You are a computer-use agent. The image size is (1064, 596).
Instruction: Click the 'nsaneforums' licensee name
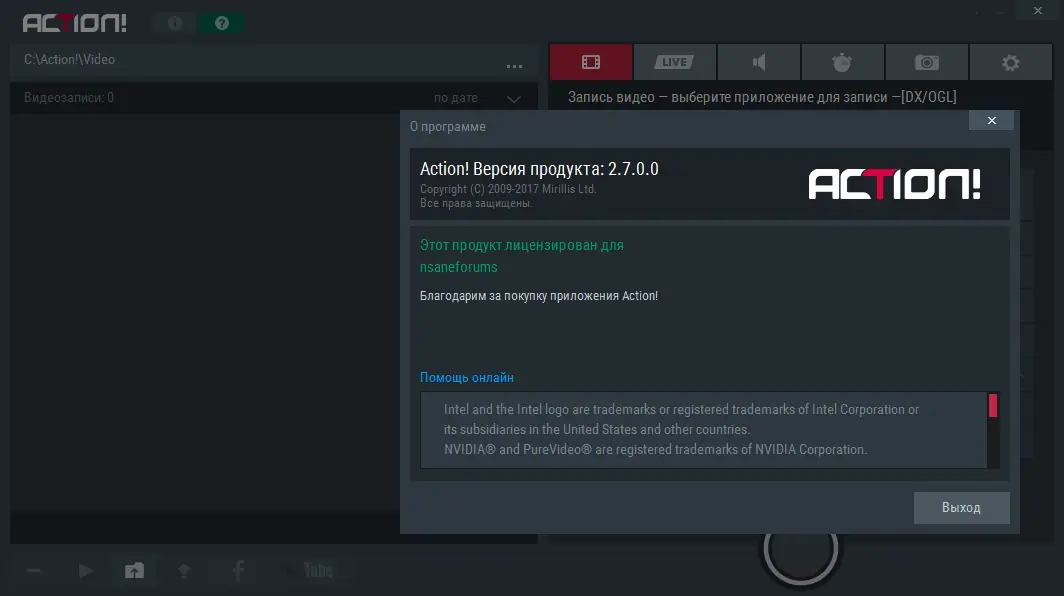(x=459, y=267)
